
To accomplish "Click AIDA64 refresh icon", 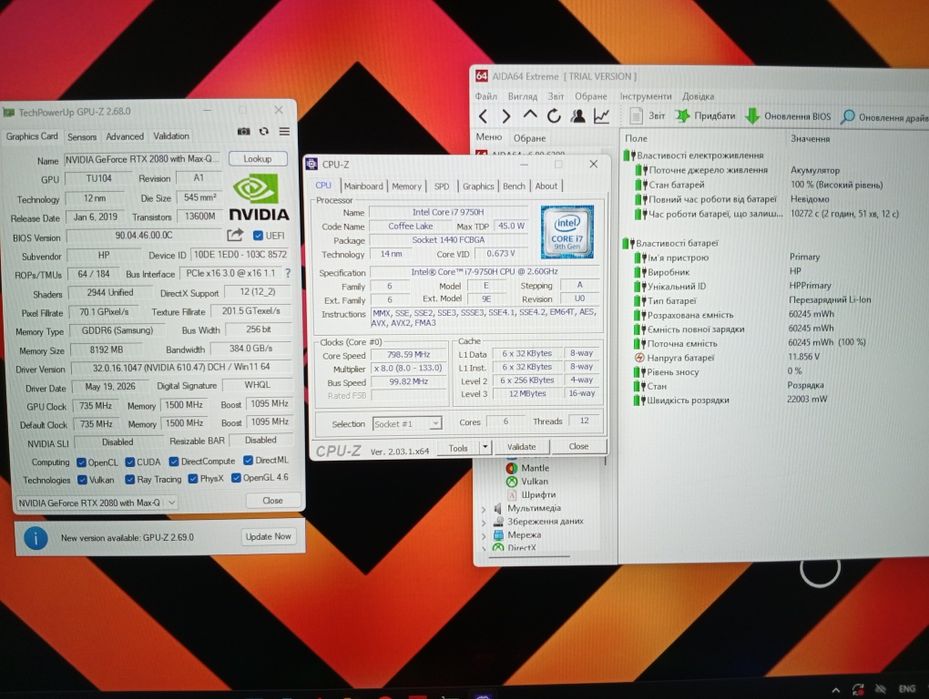I will click(554, 116).
